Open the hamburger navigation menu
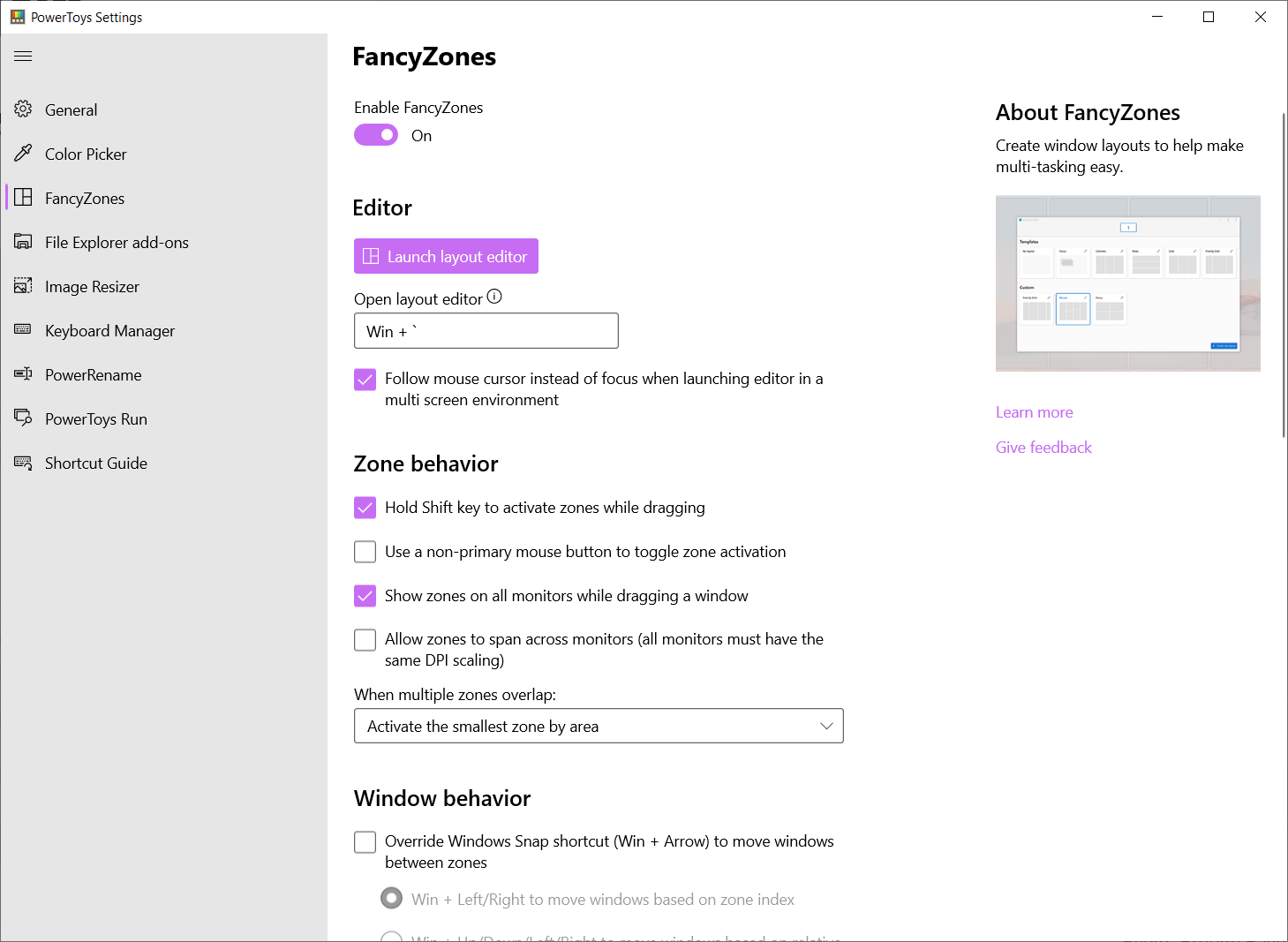Image resolution: width=1288 pixels, height=942 pixels. [x=23, y=56]
